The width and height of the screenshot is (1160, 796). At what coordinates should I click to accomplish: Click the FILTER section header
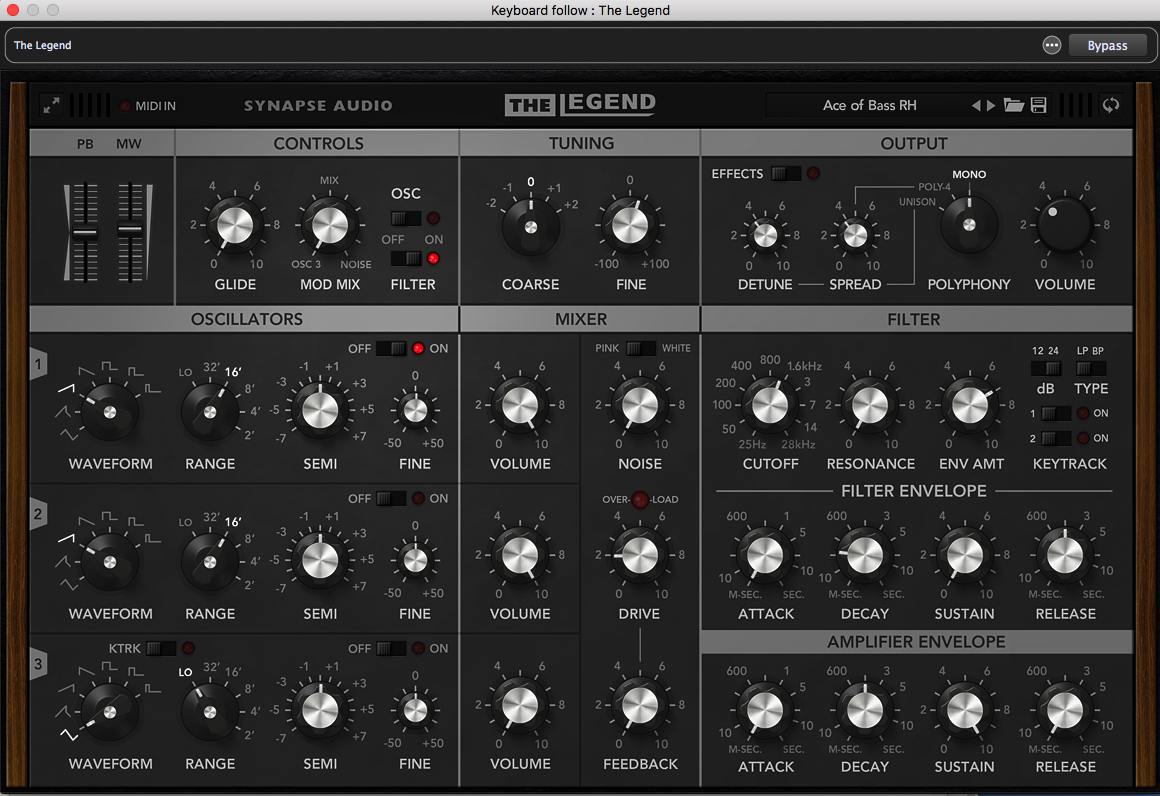(914, 320)
